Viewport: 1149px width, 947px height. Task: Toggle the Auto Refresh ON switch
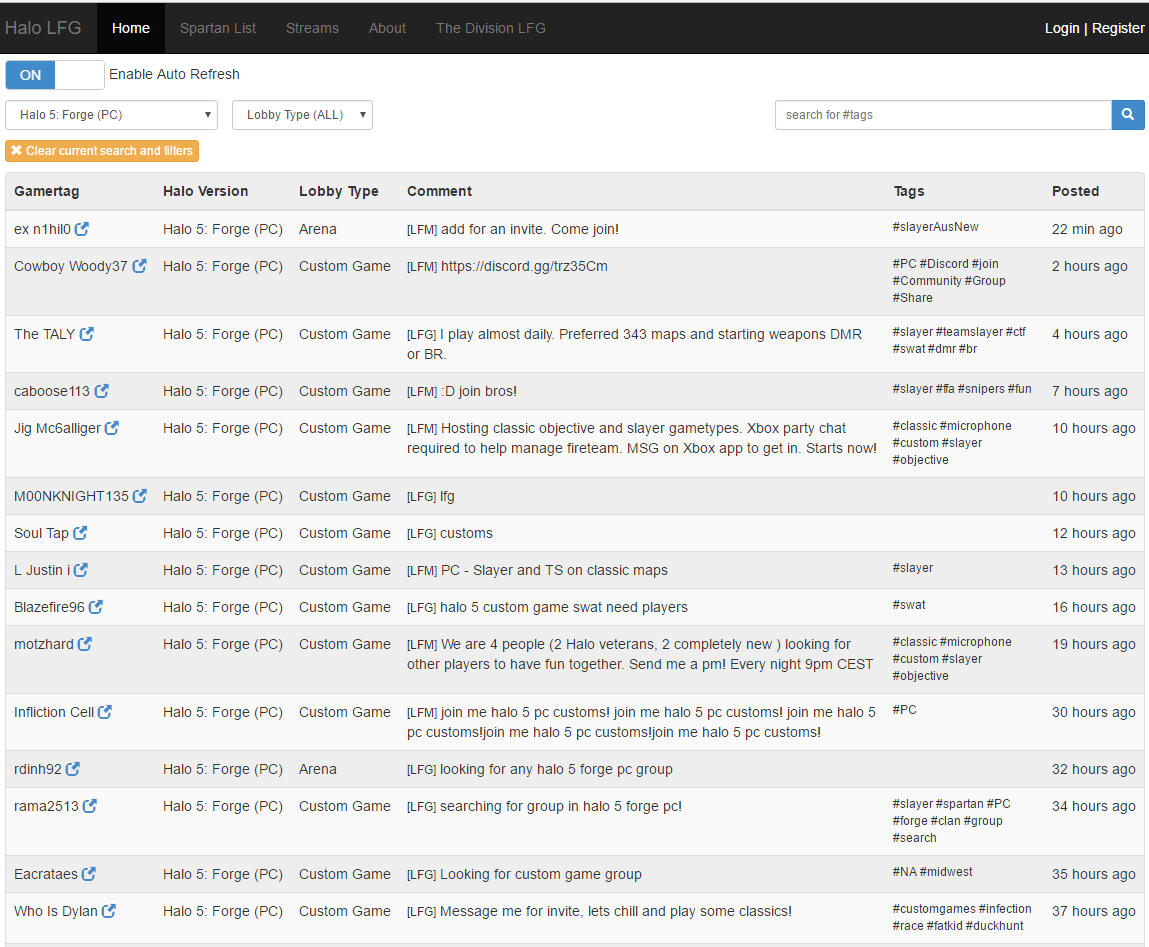tap(54, 75)
